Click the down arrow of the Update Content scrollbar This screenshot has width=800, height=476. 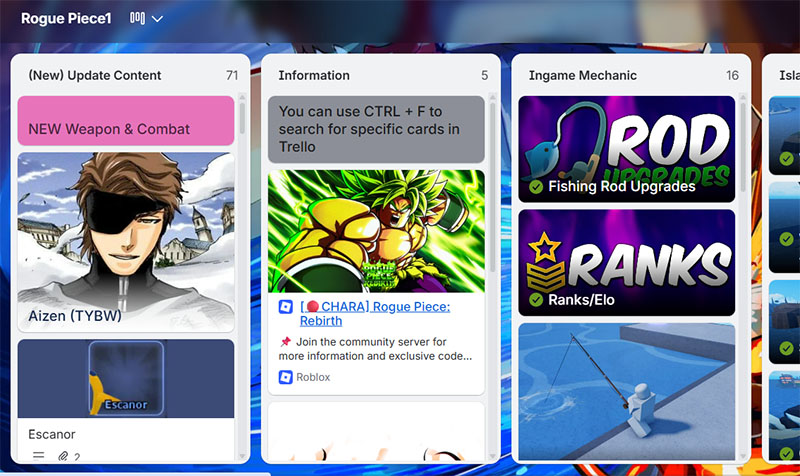click(x=242, y=456)
